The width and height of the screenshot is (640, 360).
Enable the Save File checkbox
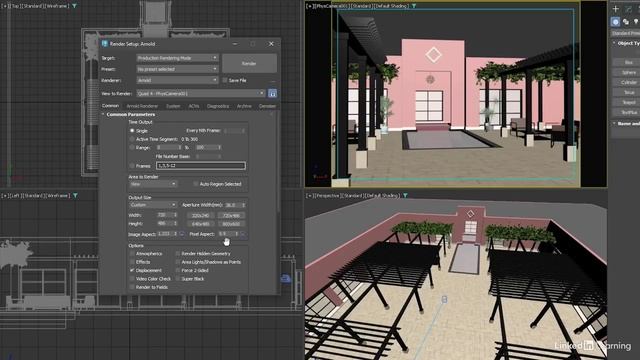pos(224,80)
